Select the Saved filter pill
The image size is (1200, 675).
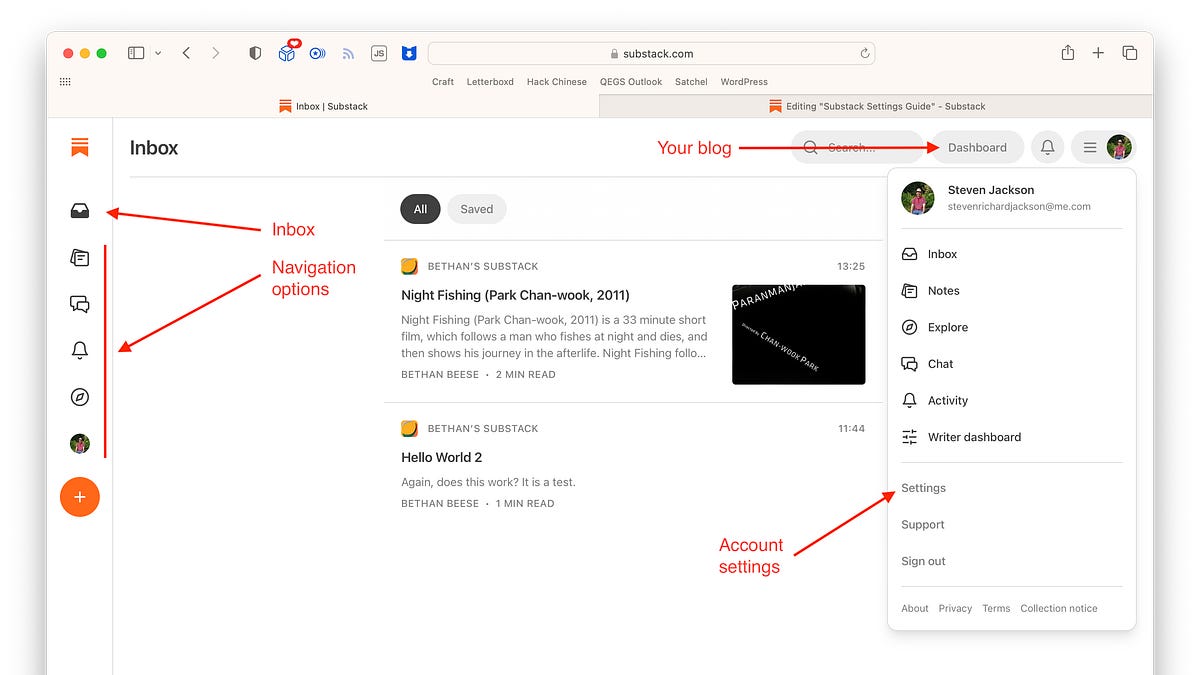click(x=477, y=209)
